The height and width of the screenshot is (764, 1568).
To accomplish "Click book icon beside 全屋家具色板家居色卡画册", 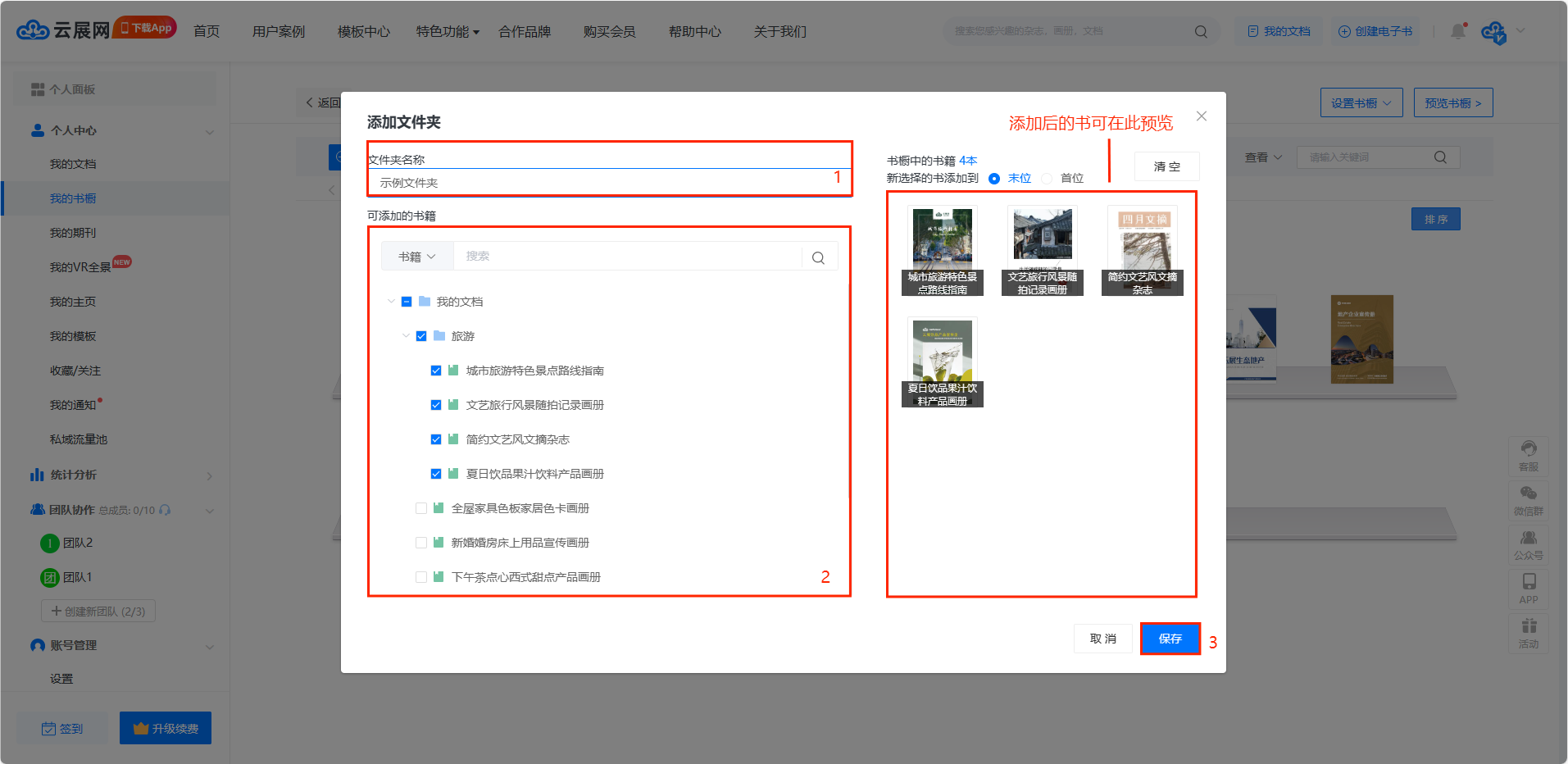I will [x=439, y=508].
